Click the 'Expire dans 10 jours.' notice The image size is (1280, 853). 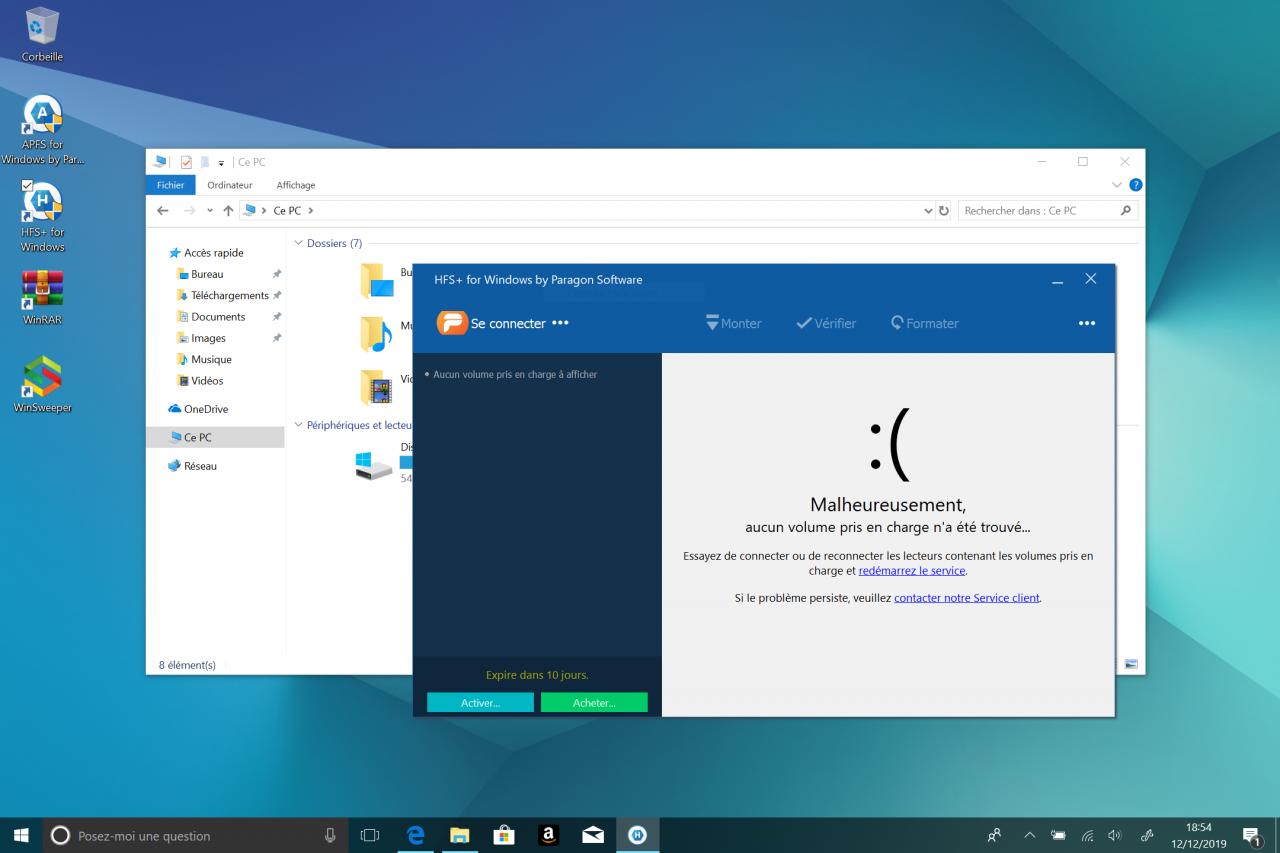click(537, 675)
